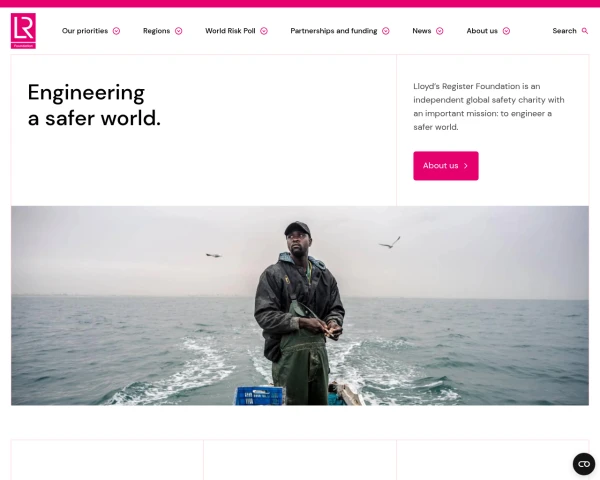This screenshot has width=600, height=480.
Task: Expand the Partnerships and funding chevron
Action: point(386,31)
